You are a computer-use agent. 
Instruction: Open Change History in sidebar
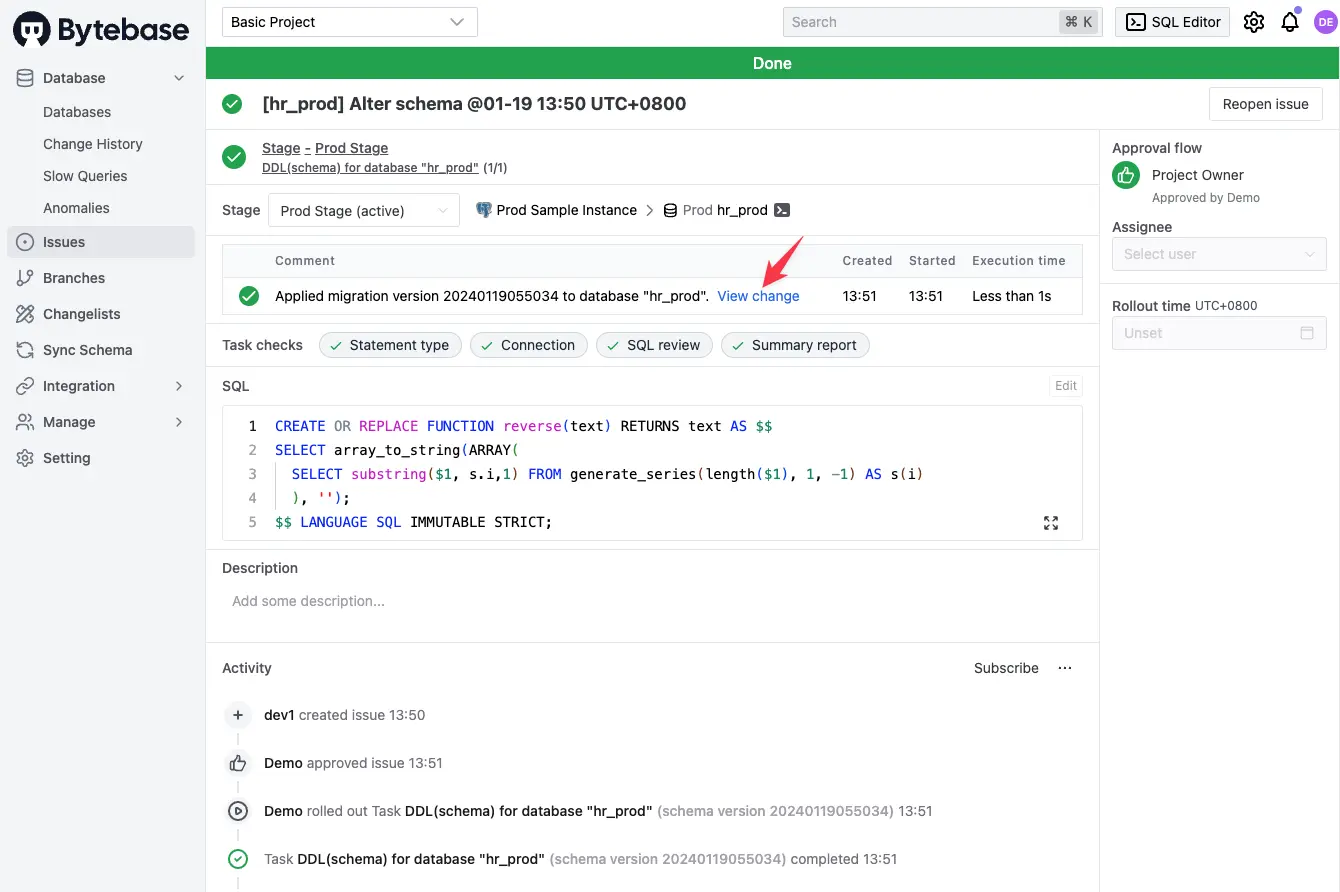93,144
